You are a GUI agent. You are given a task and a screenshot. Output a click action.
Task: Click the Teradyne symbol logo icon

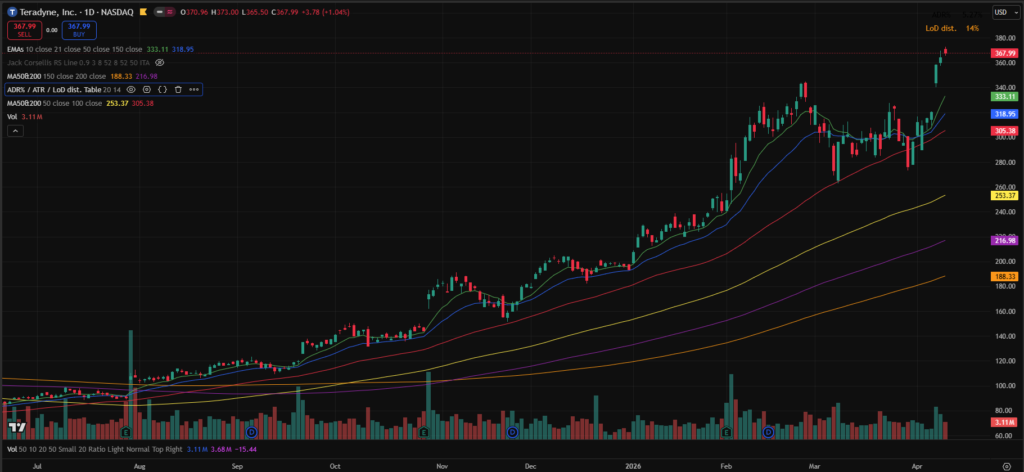[x=11, y=11]
